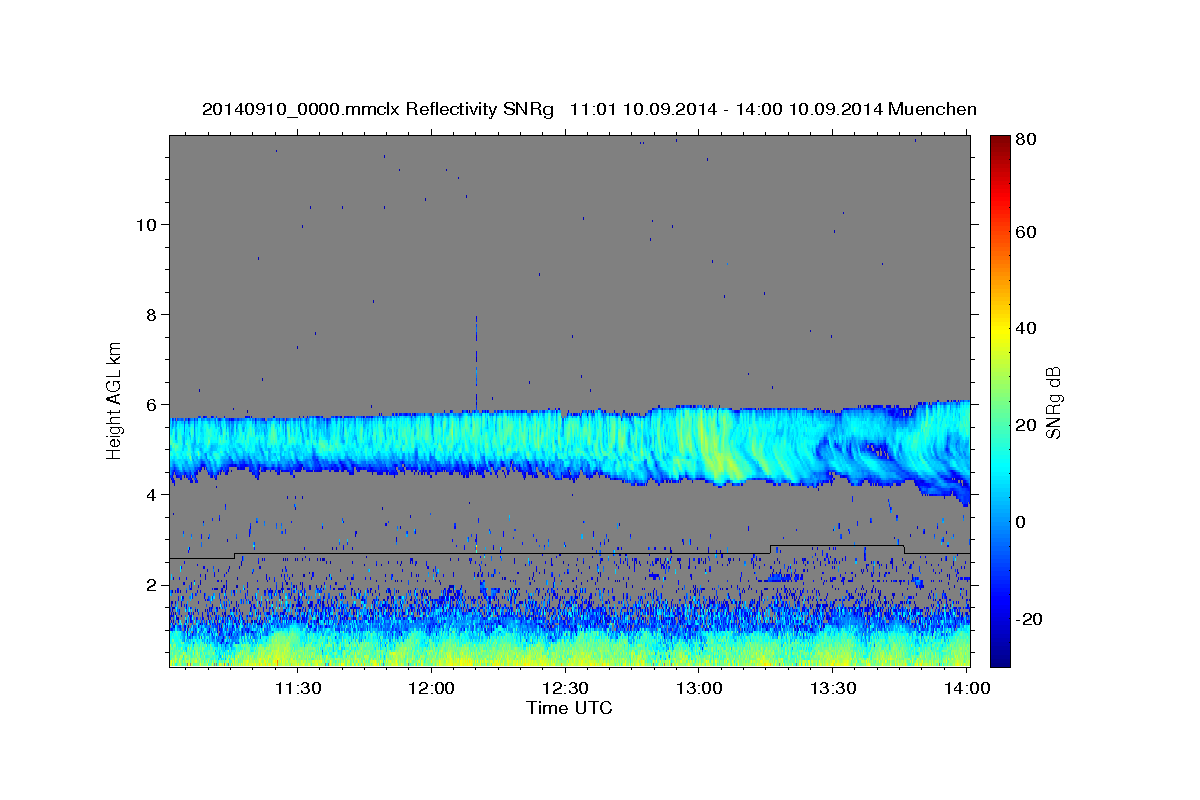Click the colorbar value 0

click(1020, 522)
